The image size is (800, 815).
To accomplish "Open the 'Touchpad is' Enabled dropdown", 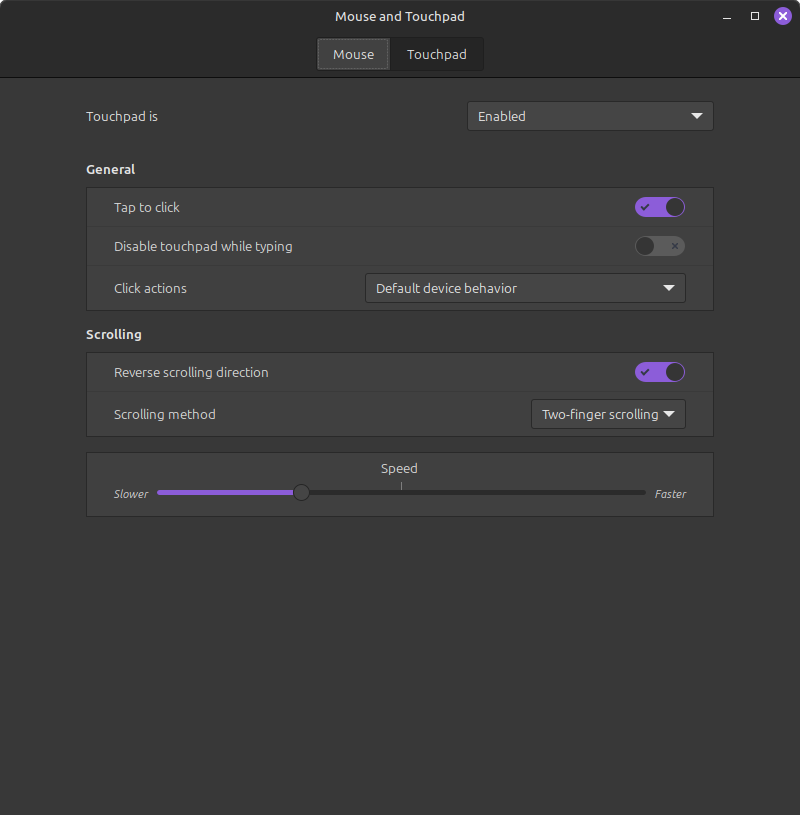I will pyautogui.click(x=590, y=116).
